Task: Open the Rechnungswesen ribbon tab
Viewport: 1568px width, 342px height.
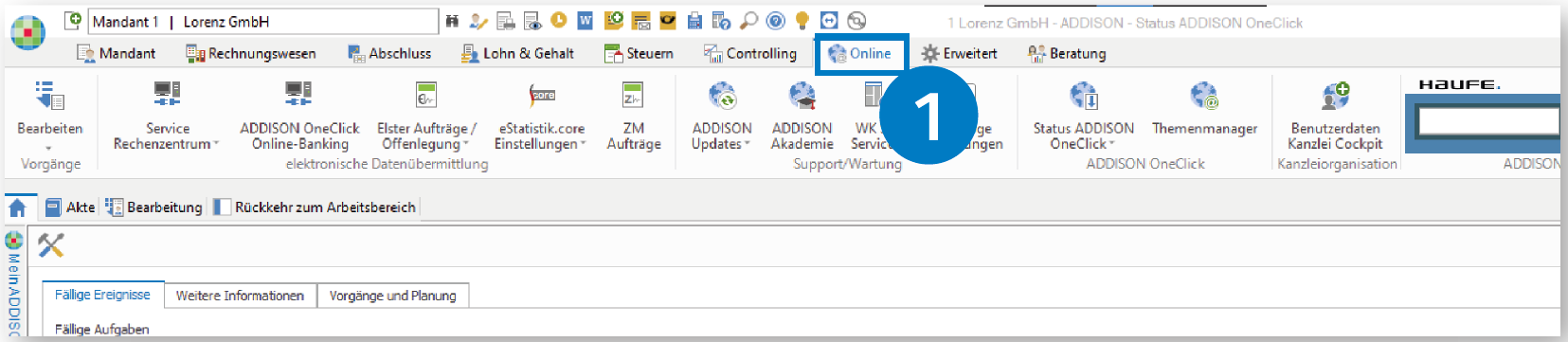Action: [251, 53]
